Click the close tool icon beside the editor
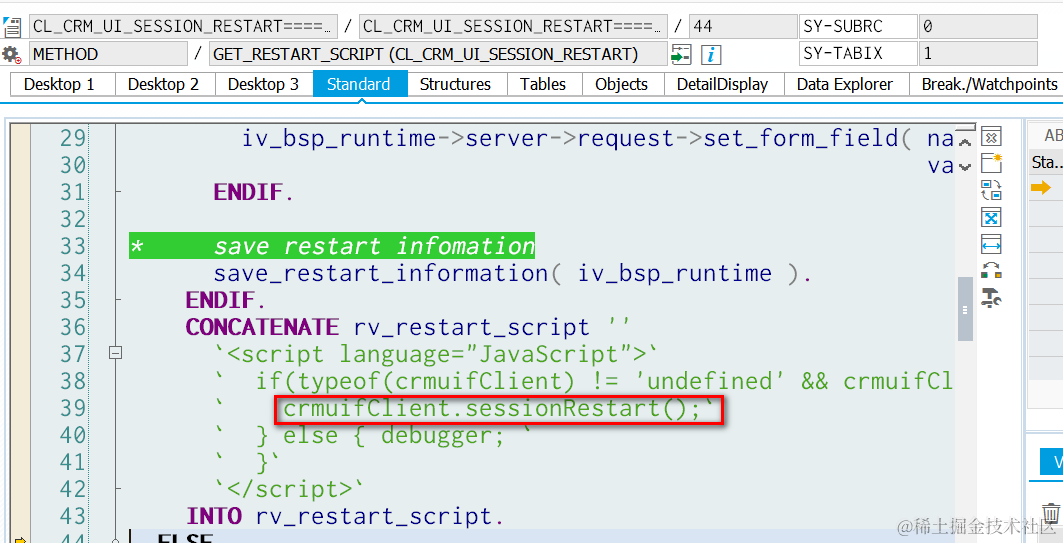The image size is (1063, 543). click(991, 137)
